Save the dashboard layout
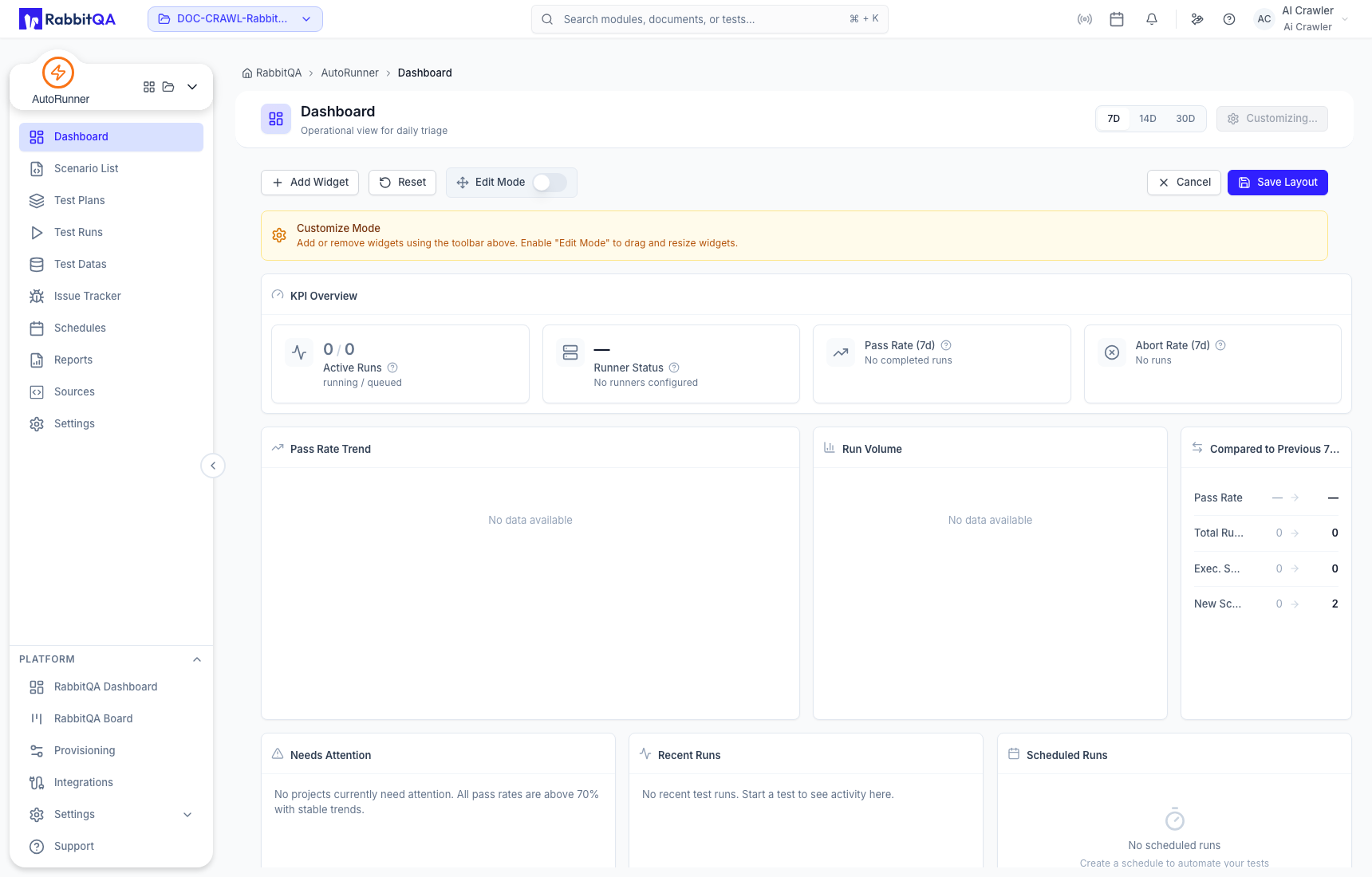Screen dimensions: 1372x877 click(1278, 183)
